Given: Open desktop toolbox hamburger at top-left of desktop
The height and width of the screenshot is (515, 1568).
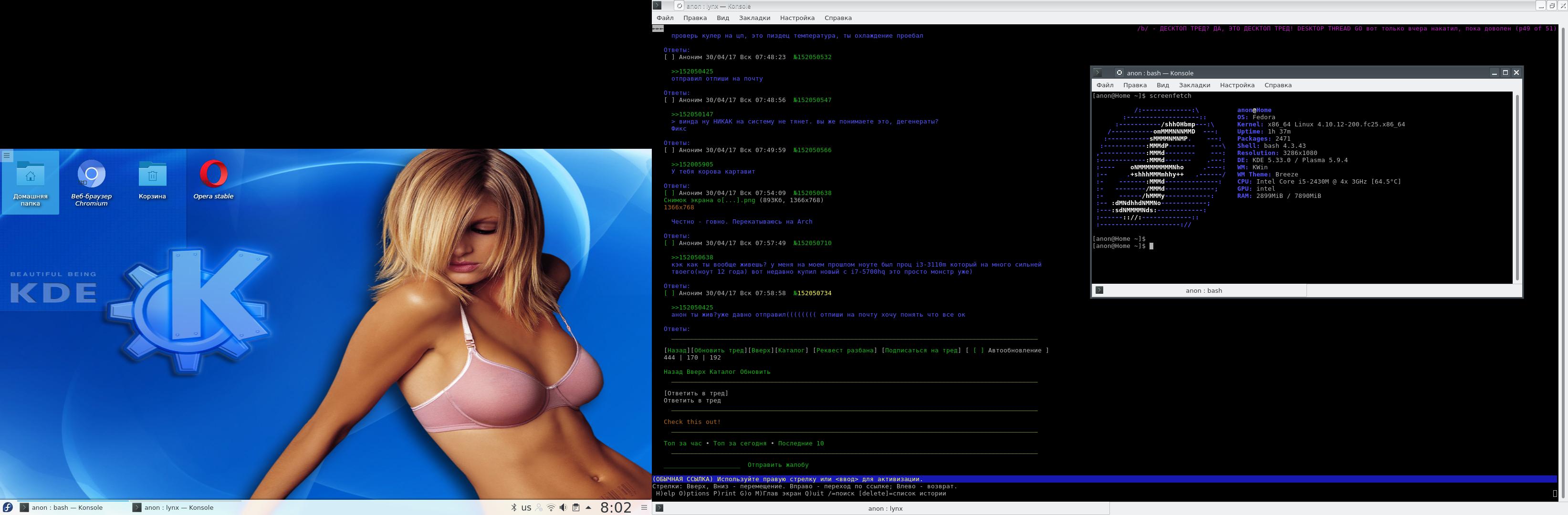Looking at the screenshot, I should pyautogui.click(x=7, y=155).
